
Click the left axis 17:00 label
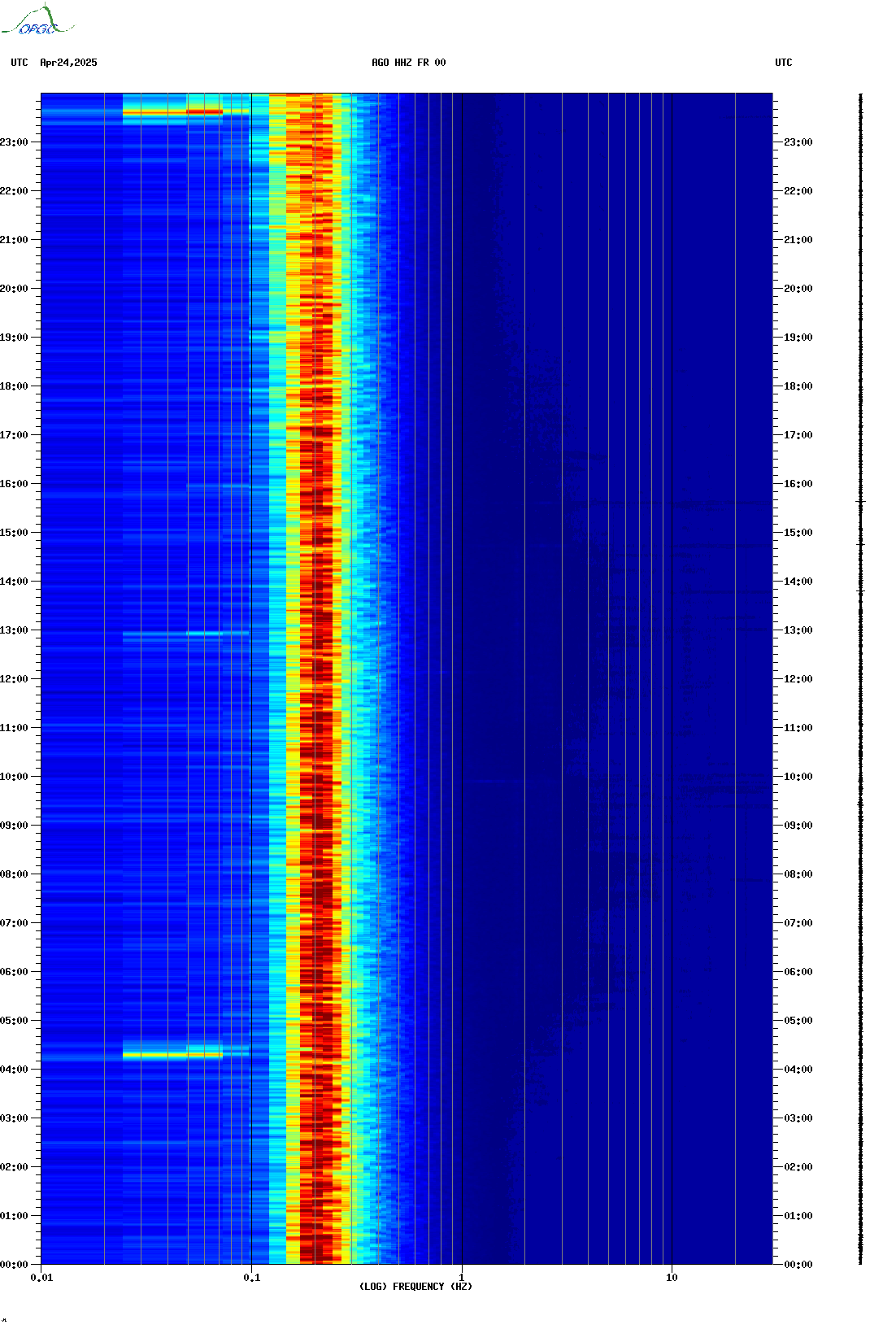click(14, 435)
